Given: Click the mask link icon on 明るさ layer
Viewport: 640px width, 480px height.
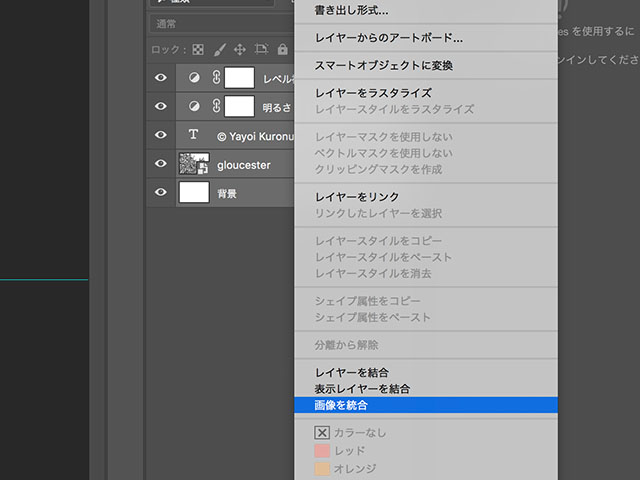Looking at the screenshot, I should pos(216,106).
